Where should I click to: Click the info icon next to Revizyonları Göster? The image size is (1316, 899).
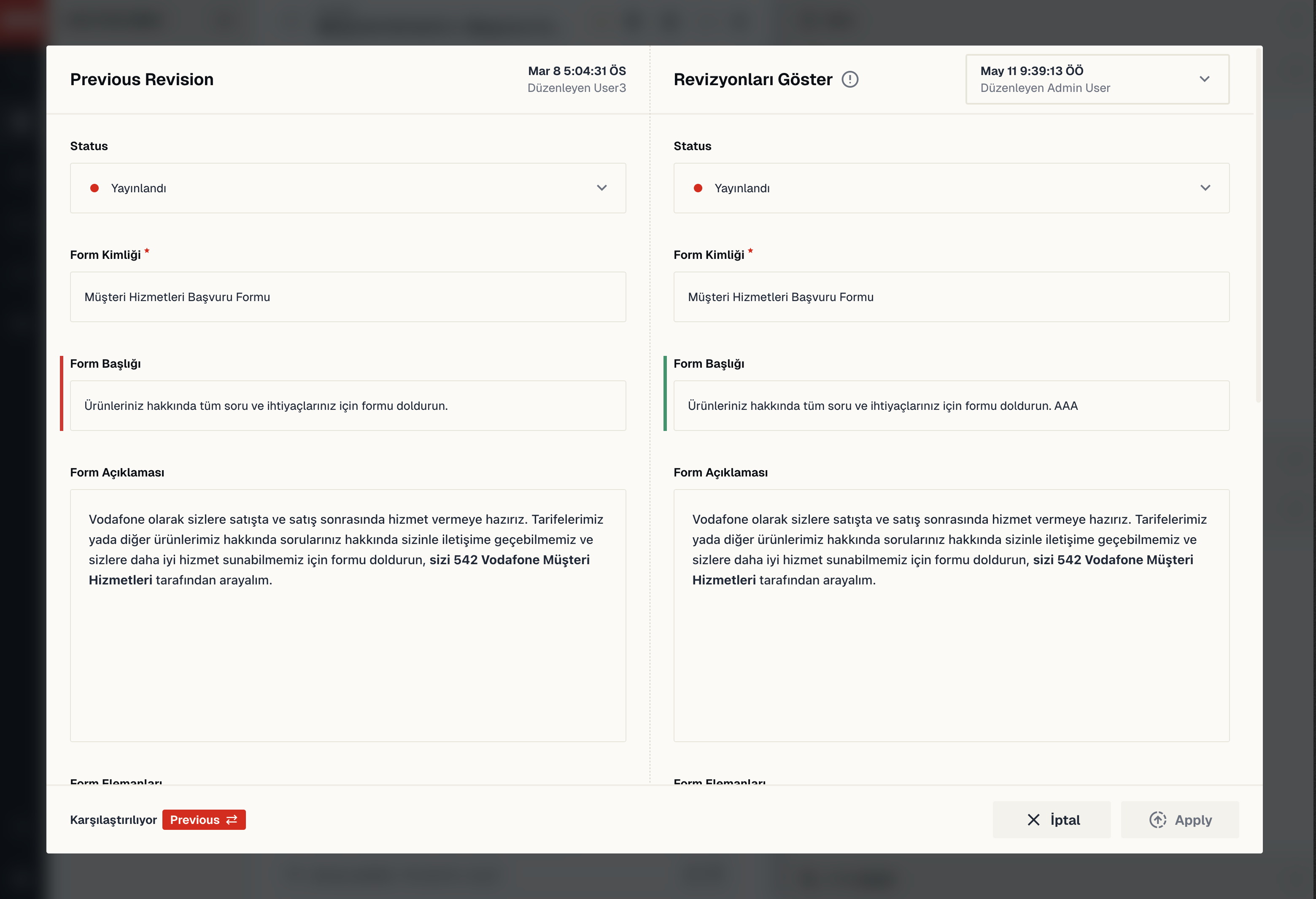click(x=849, y=79)
